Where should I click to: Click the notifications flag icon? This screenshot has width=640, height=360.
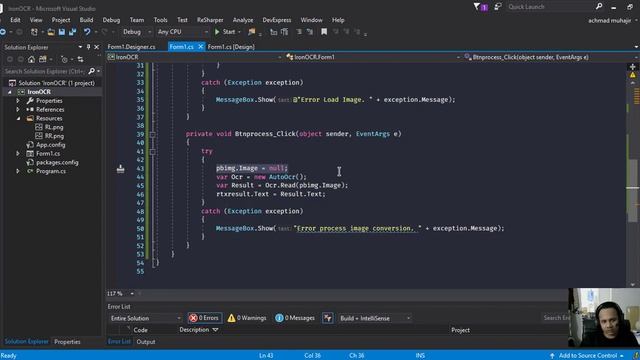[x=477, y=7]
